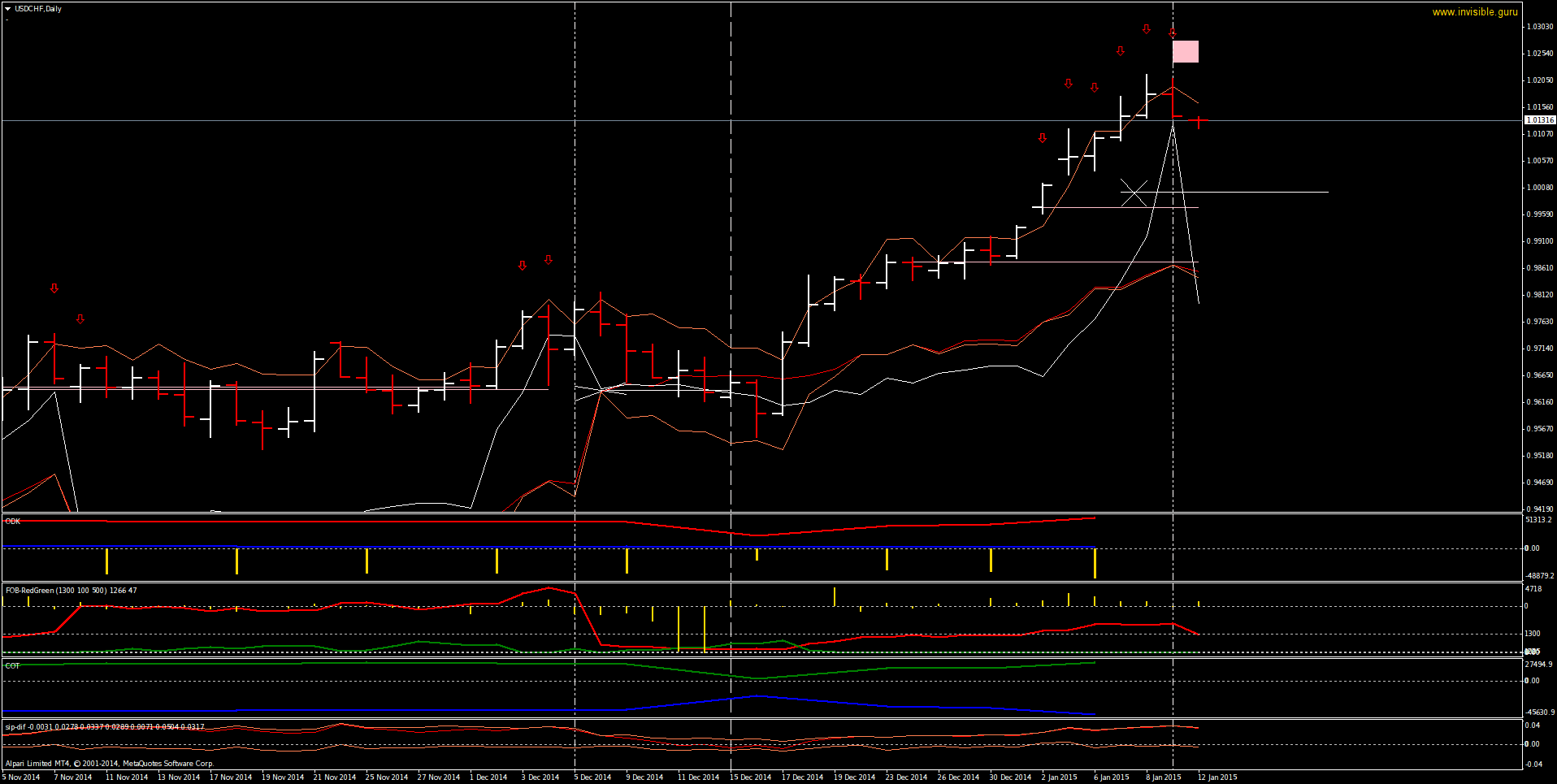Viewport: 1557px width, 784px height.
Task: Click the ODK scale value -48879.2
Action: pos(1539,576)
